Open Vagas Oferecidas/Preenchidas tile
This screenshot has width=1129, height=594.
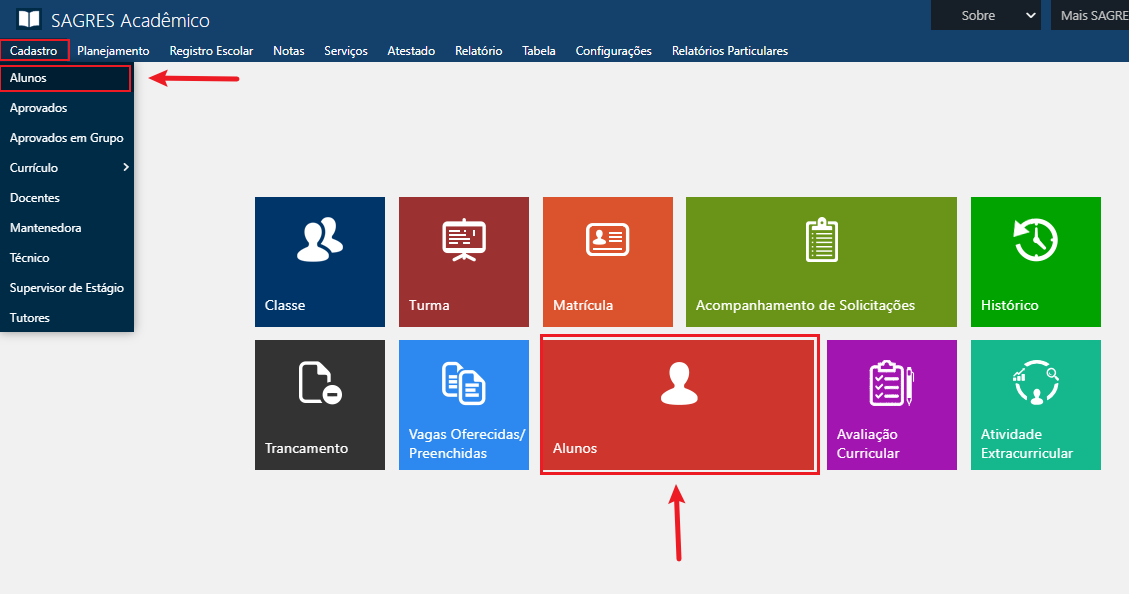464,384
